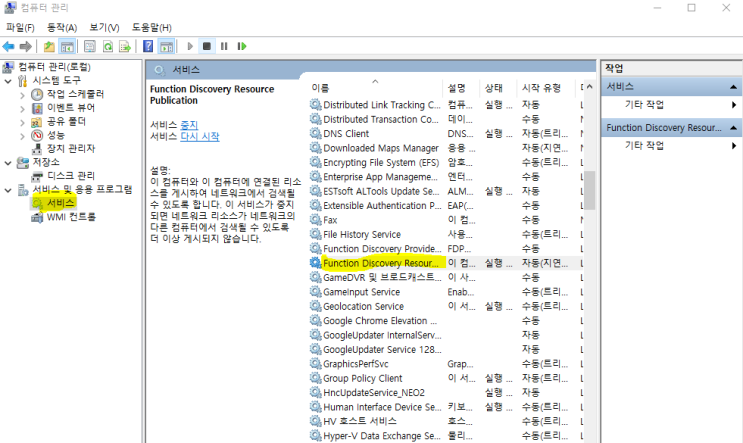Click the Restart Service icon

click(242, 46)
